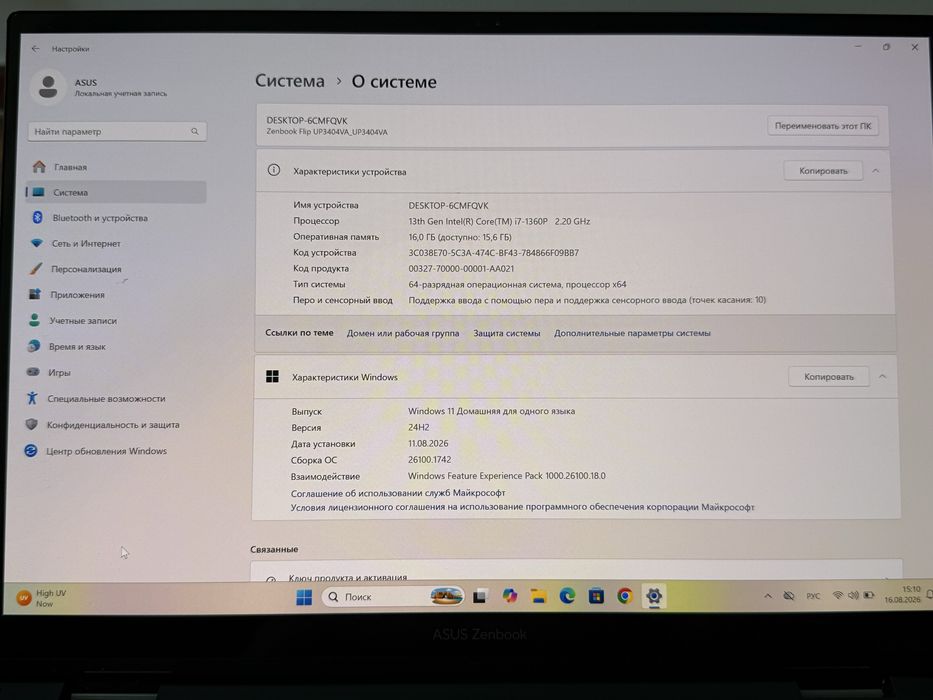
Task: Click the Сборка ОС value 26100.1742
Action: [x=430, y=460]
